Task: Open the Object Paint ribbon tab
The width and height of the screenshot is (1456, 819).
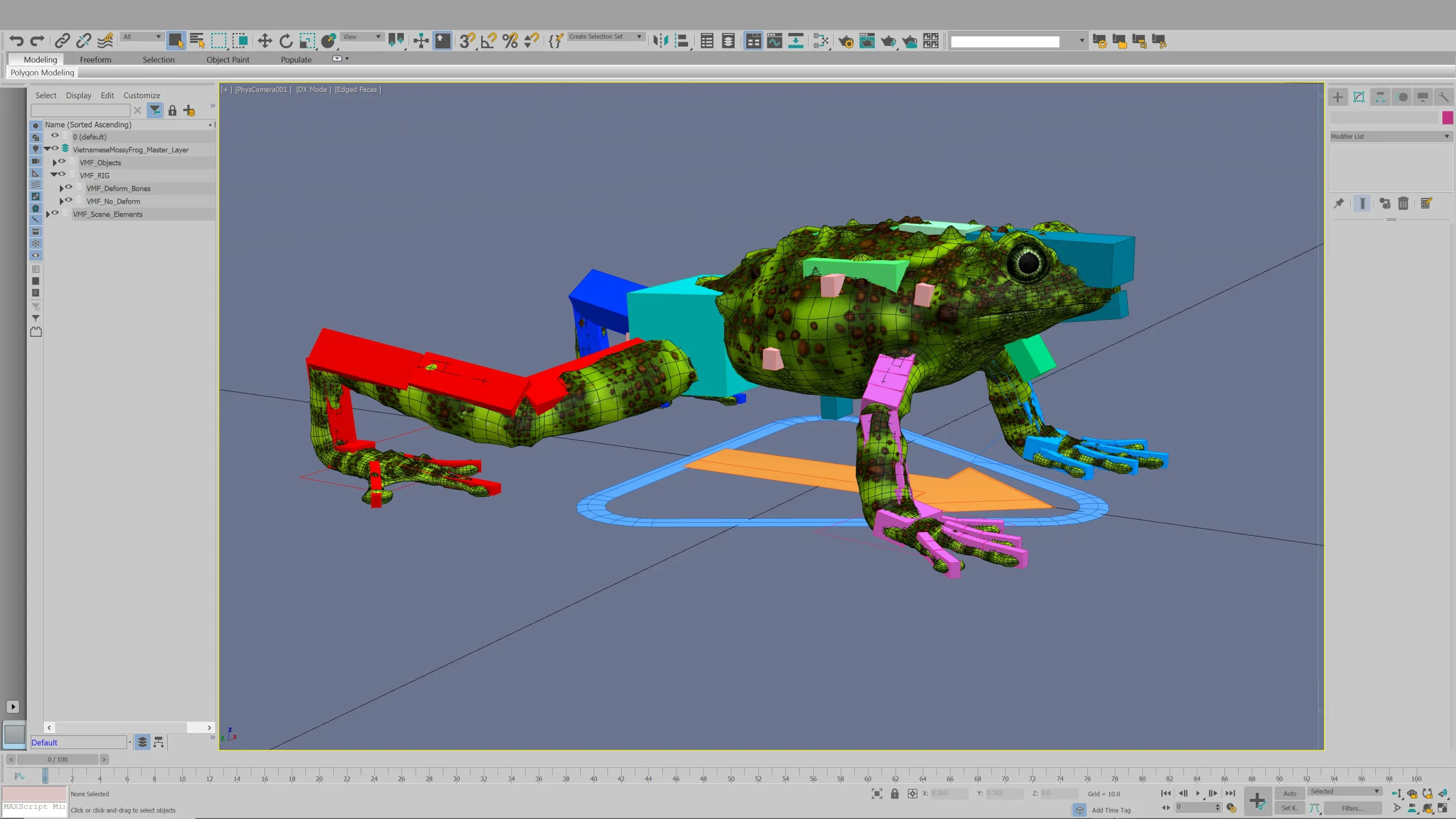Action: click(227, 60)
